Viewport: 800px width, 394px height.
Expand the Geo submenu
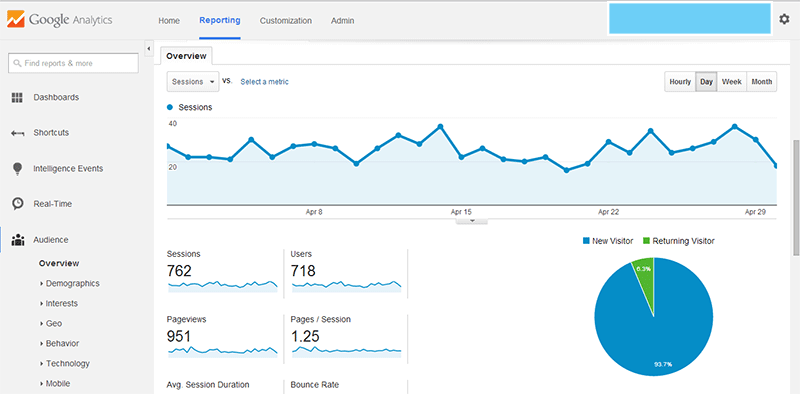coord(54,323)
